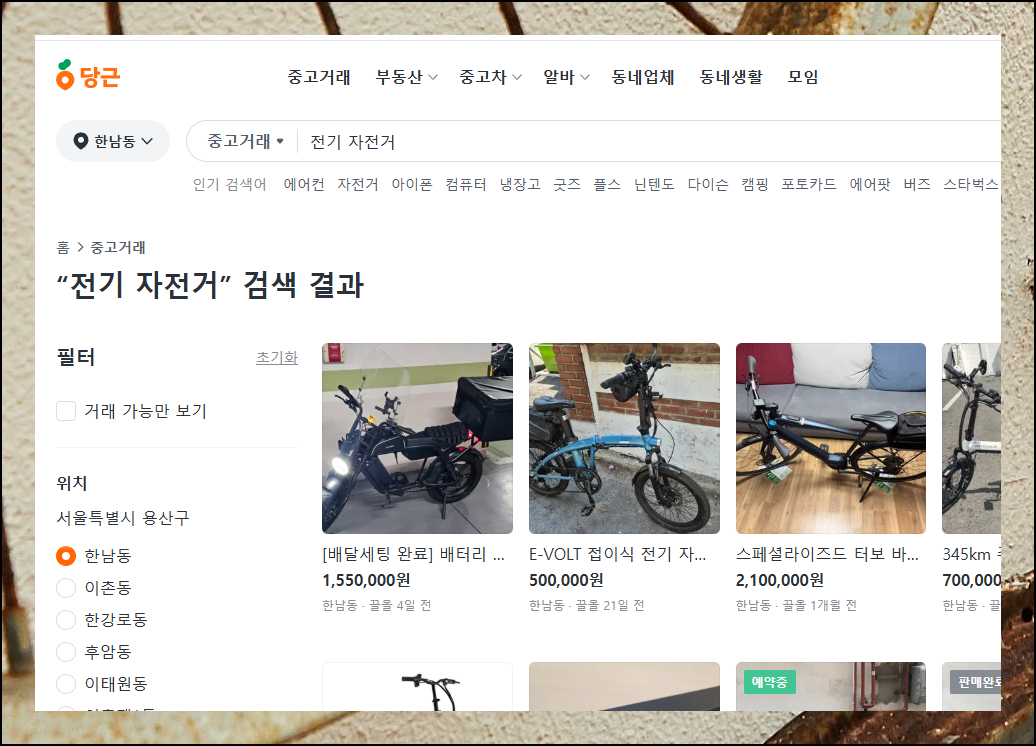1036x746 pixels.
Task: Open the 한남동 location selector
Action: click(113, 141)
